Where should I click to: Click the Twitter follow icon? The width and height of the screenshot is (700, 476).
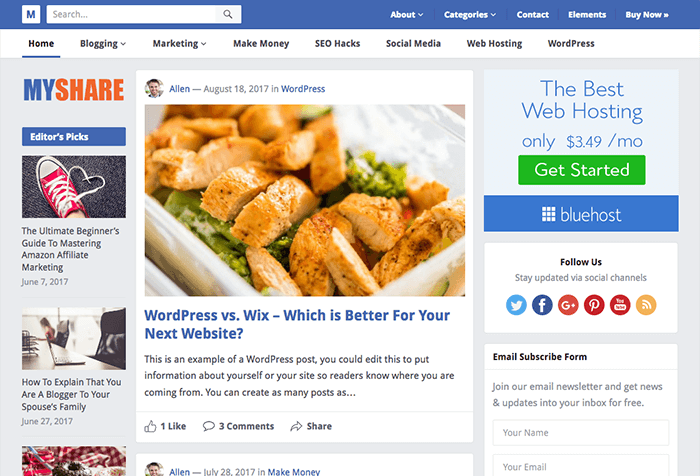[x=516, y=305]
